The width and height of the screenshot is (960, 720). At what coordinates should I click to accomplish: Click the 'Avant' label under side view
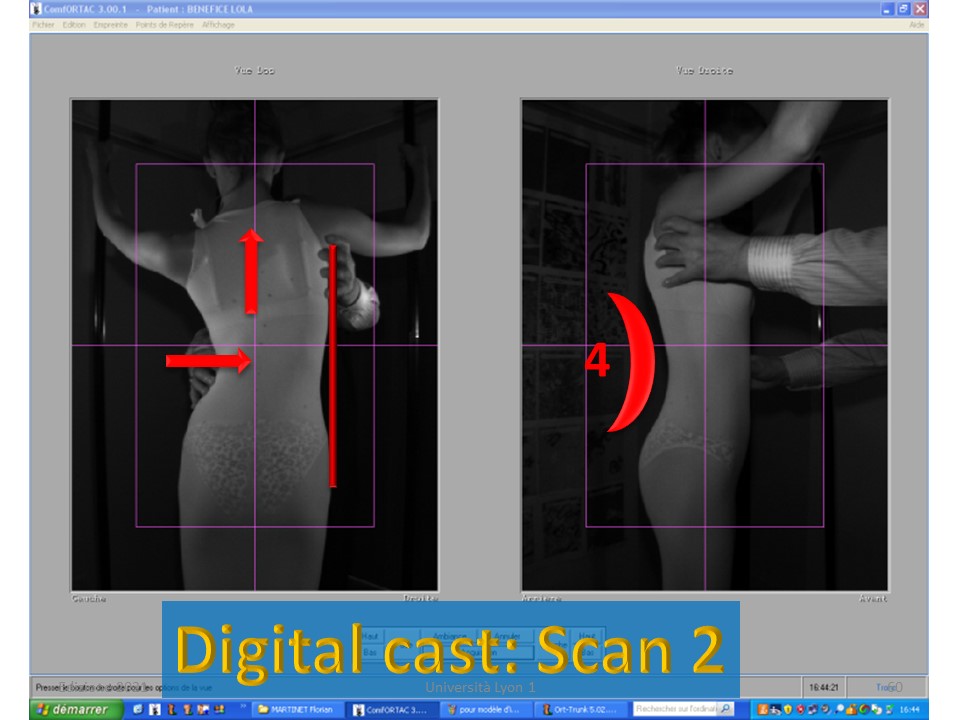click(873, 599)
